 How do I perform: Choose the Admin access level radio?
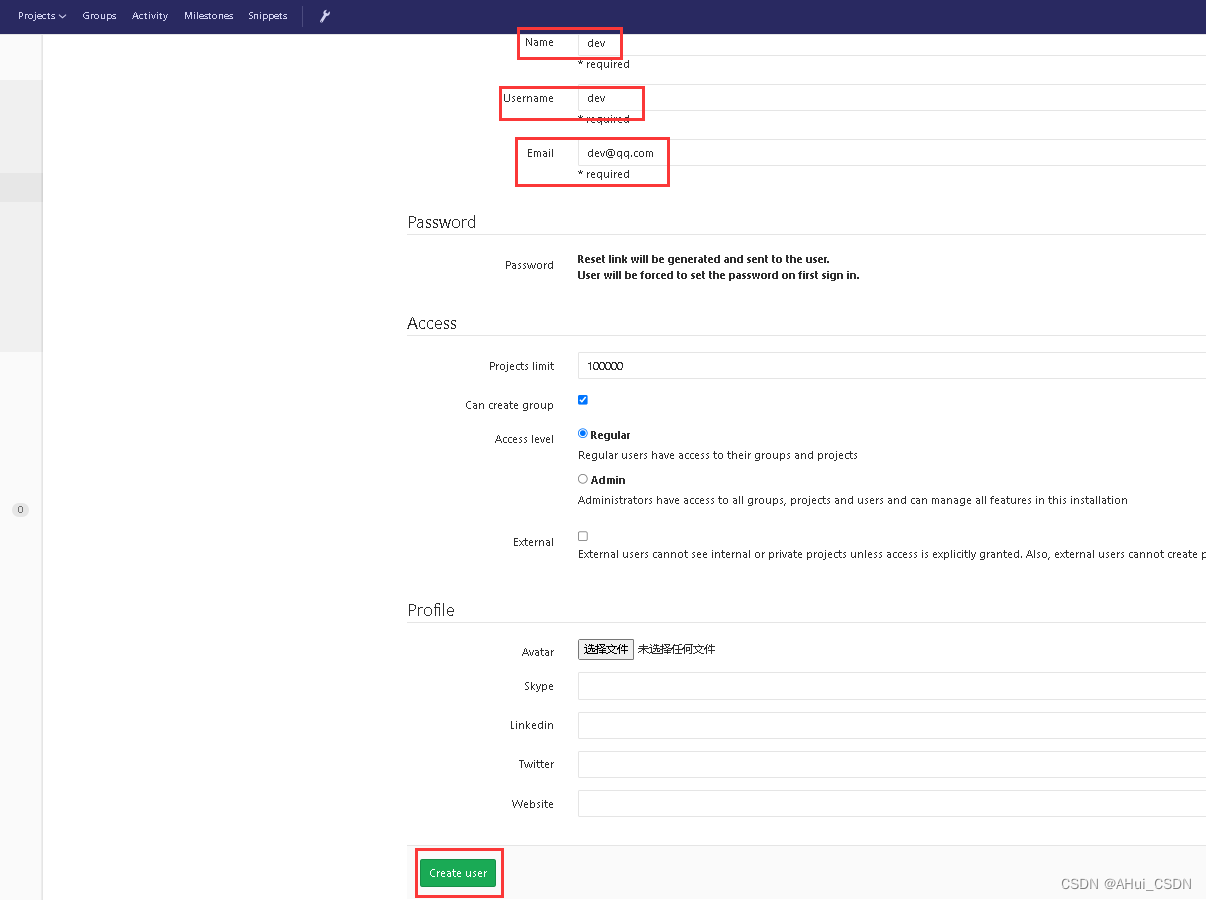(x=583, y=479)
